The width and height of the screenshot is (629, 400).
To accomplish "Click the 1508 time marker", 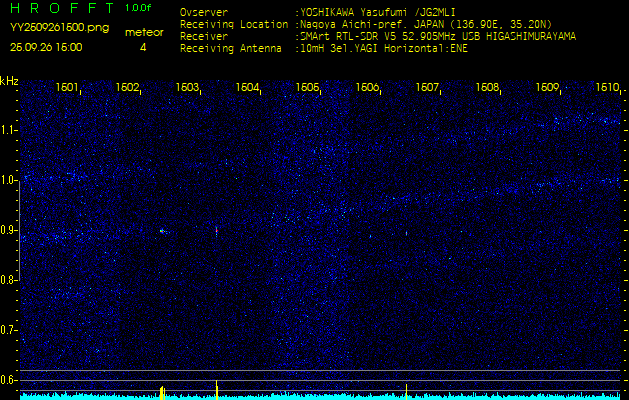I will (487, 87).
